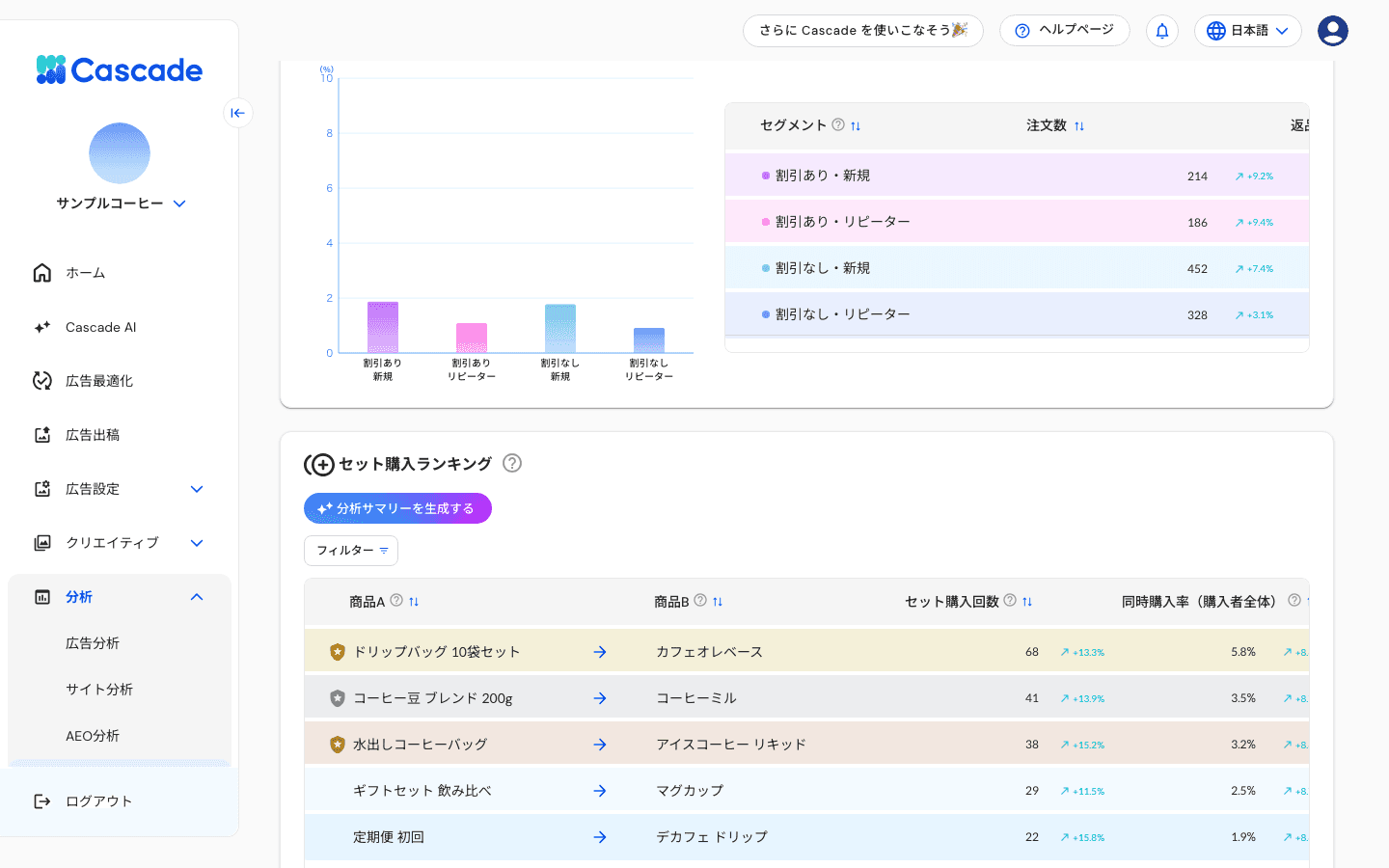Click the logout door icon
1389x868 pixels.
click(x=42, y=801)
